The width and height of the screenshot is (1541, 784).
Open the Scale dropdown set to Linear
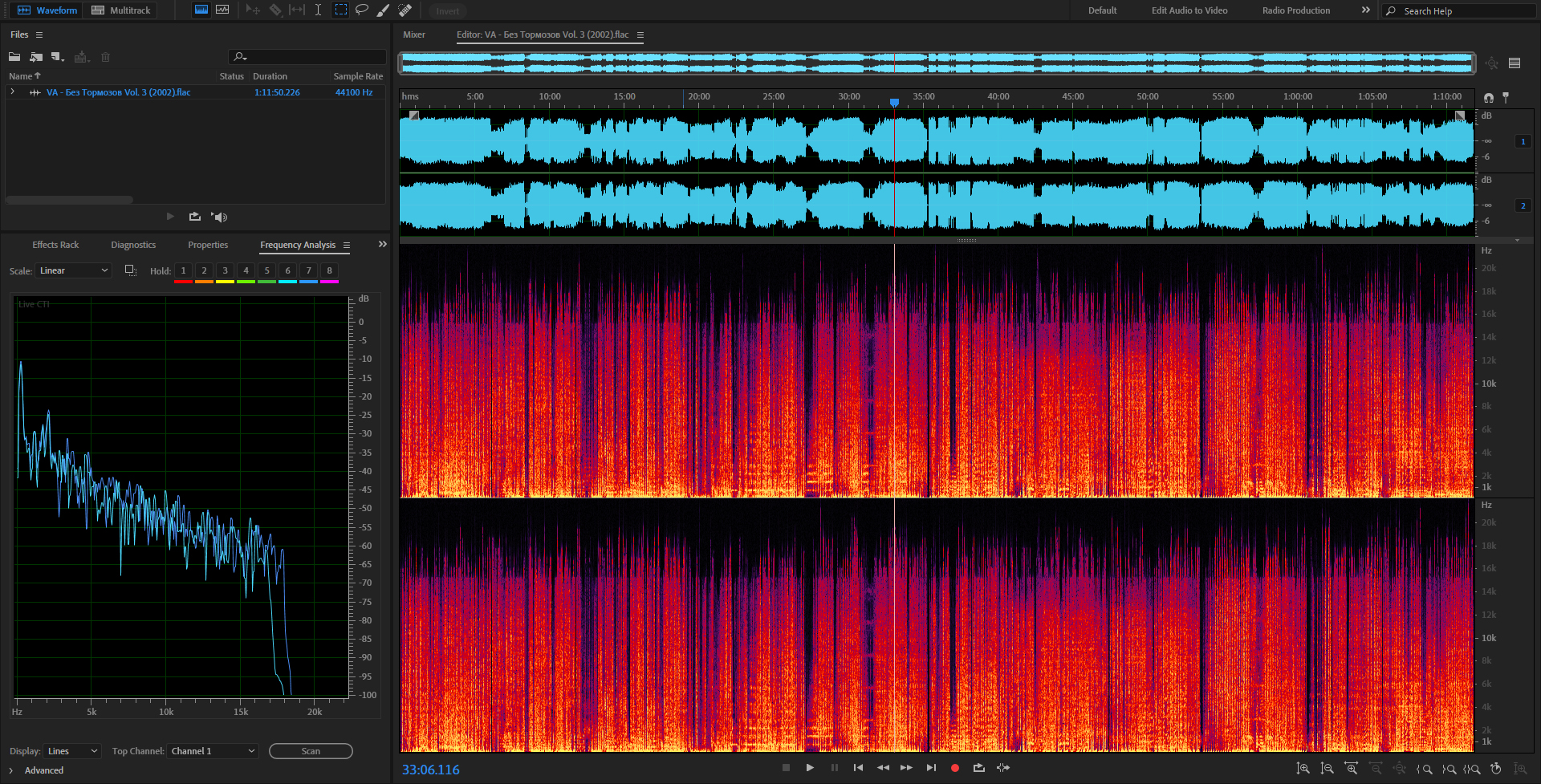click(x=73, y=271)
